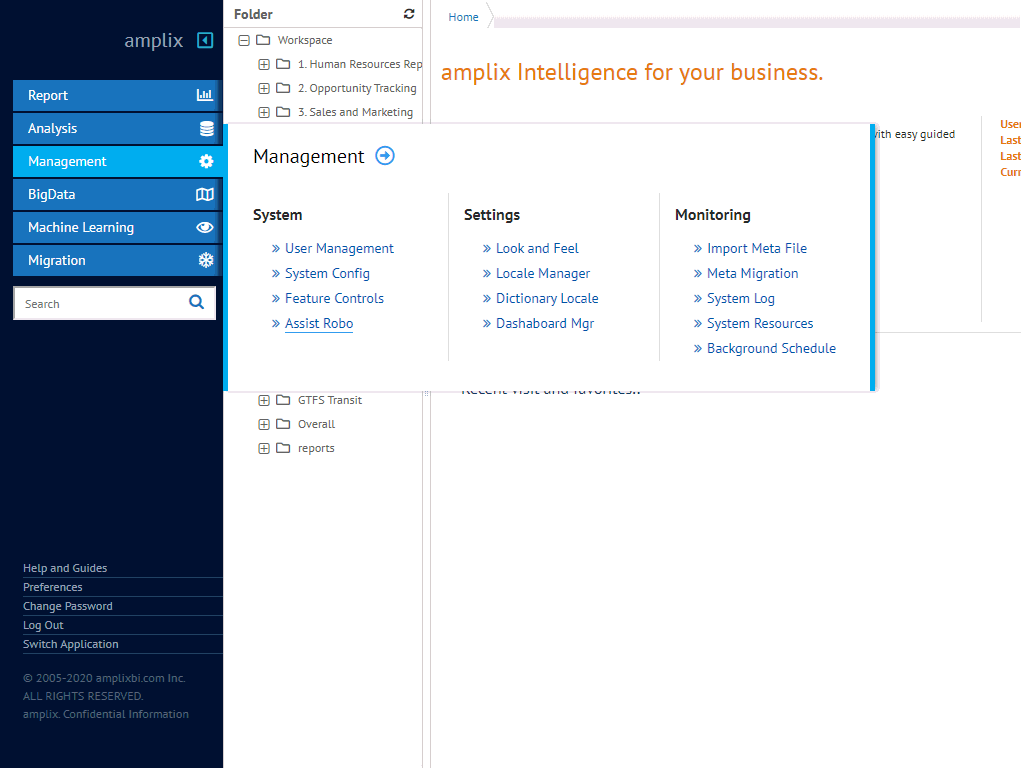
Task: Expand the 2. Opportunity Tracking folder
Action: [x=264, y=88]
